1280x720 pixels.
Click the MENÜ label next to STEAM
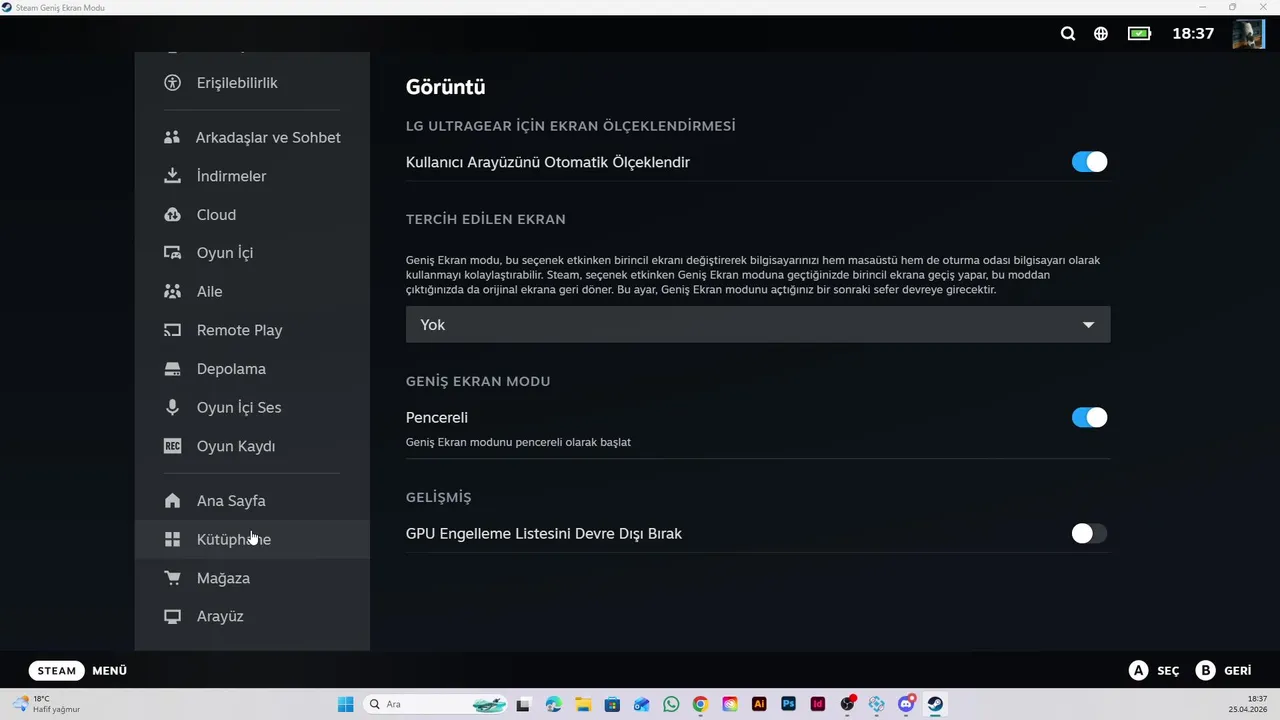(110, 671)
